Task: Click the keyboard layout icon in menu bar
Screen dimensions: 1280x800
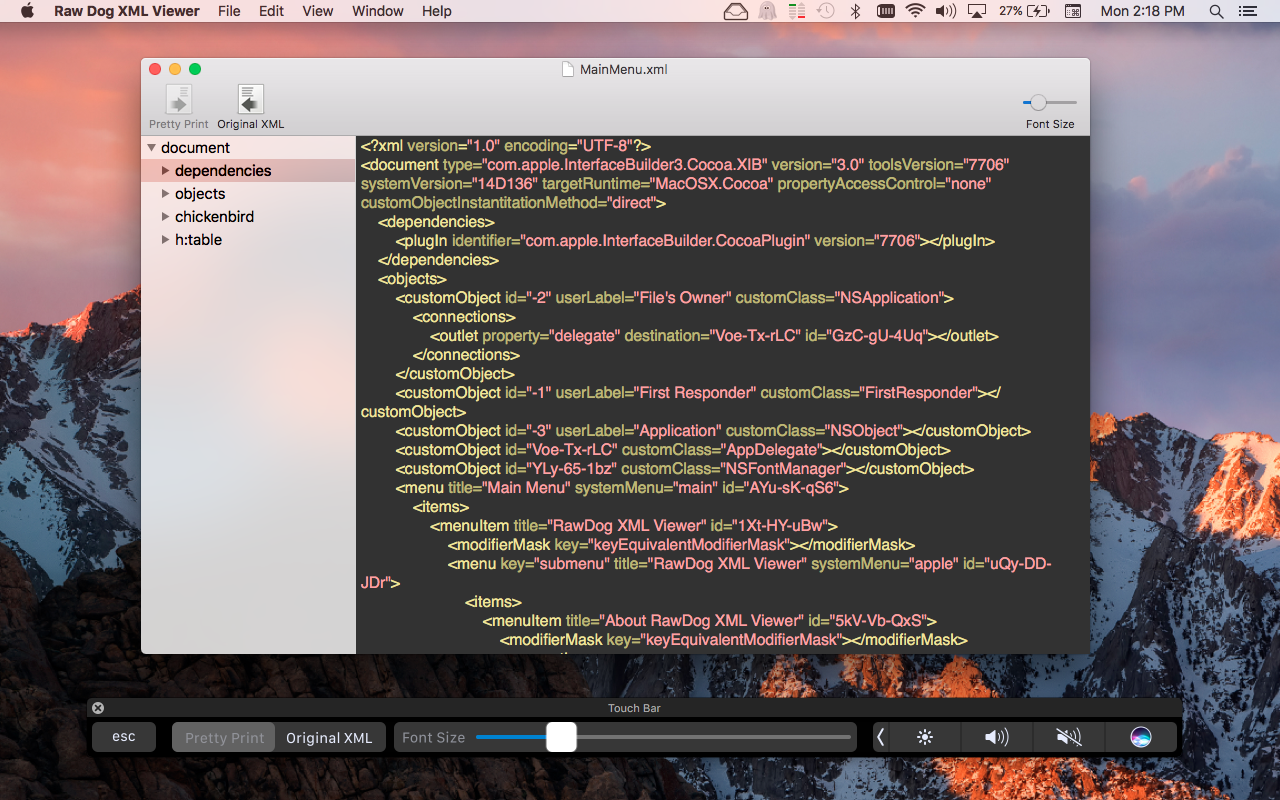Action: (886, 11)
